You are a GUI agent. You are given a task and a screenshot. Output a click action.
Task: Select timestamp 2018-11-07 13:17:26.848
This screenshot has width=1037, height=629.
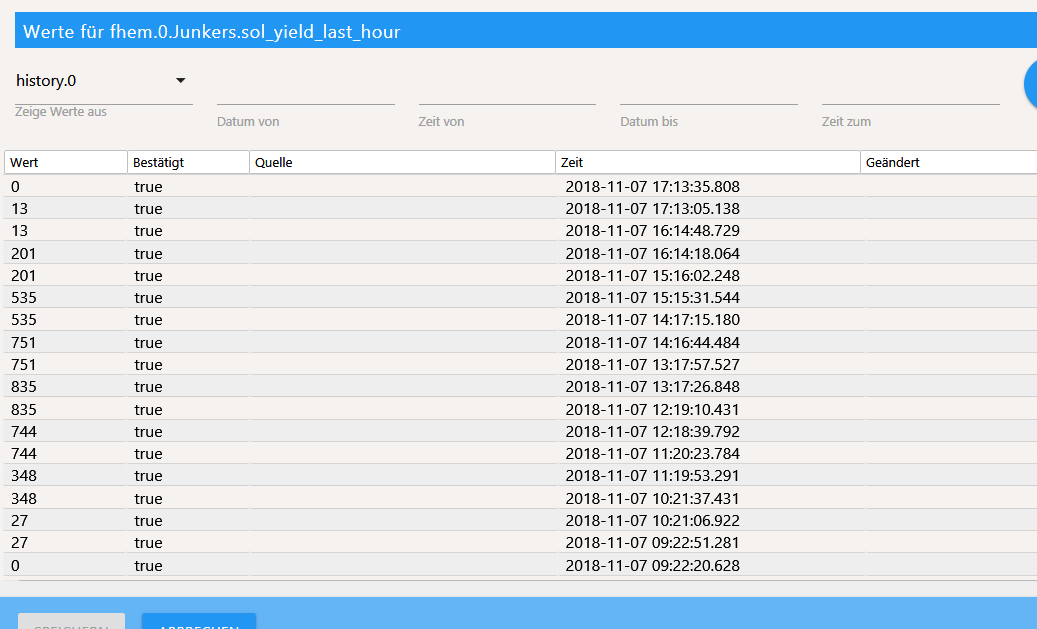tap(652, 387)
